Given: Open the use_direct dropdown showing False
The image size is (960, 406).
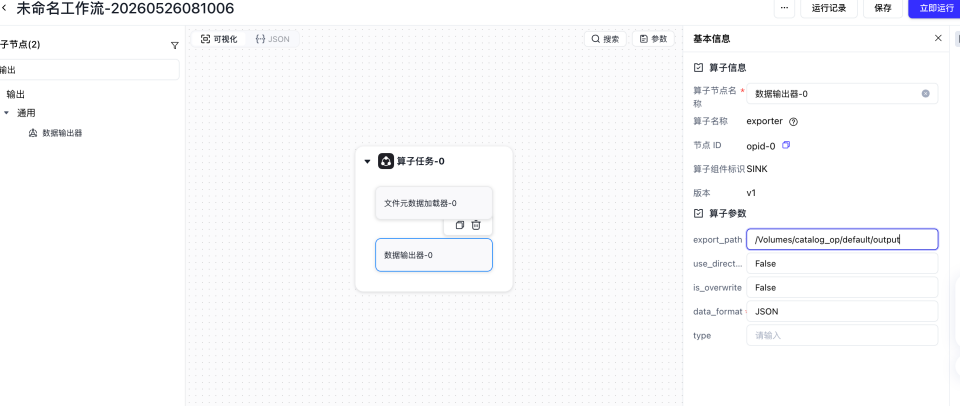Looking at the screenshot, I should [x=842, y=263].
